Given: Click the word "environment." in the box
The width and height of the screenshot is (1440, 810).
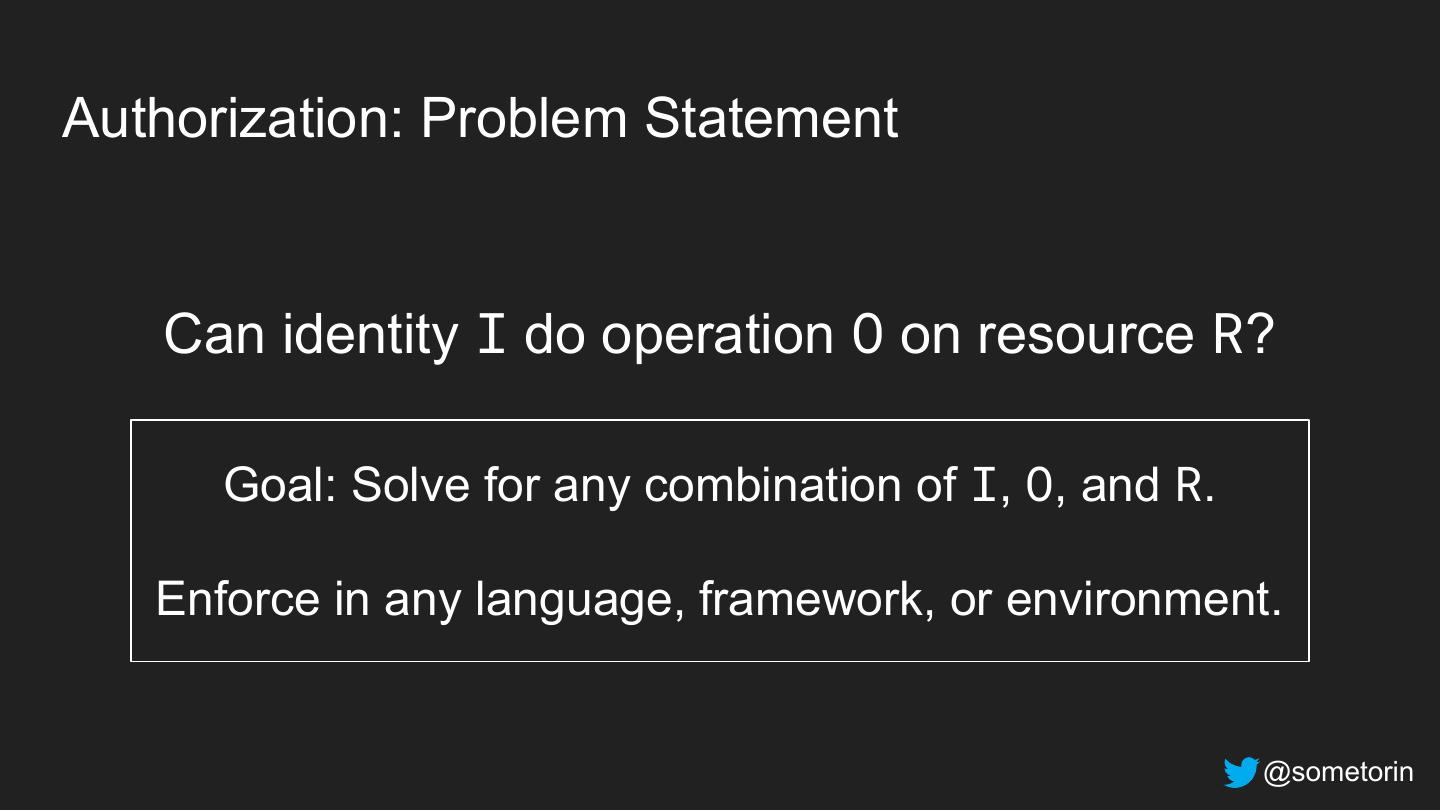Looking at the screenshot, I should click(1143, 599).
